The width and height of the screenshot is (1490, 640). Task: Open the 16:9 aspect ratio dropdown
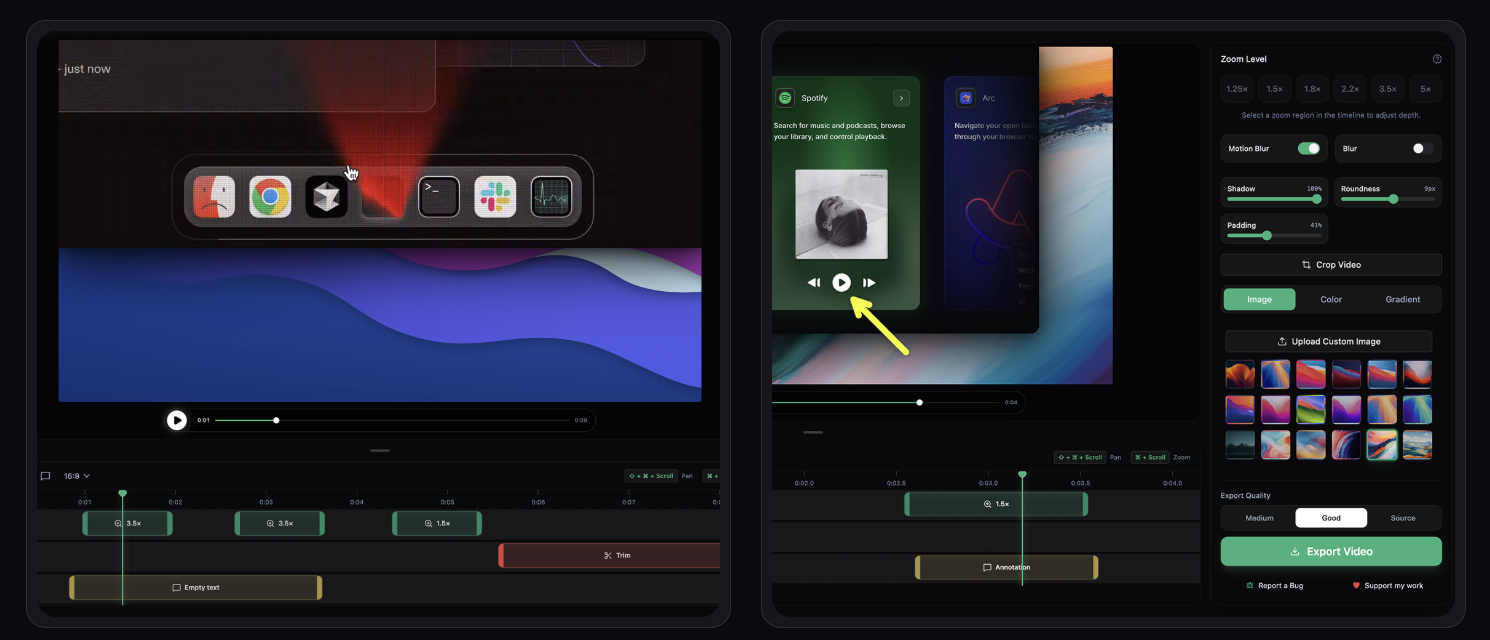[77, 476]
